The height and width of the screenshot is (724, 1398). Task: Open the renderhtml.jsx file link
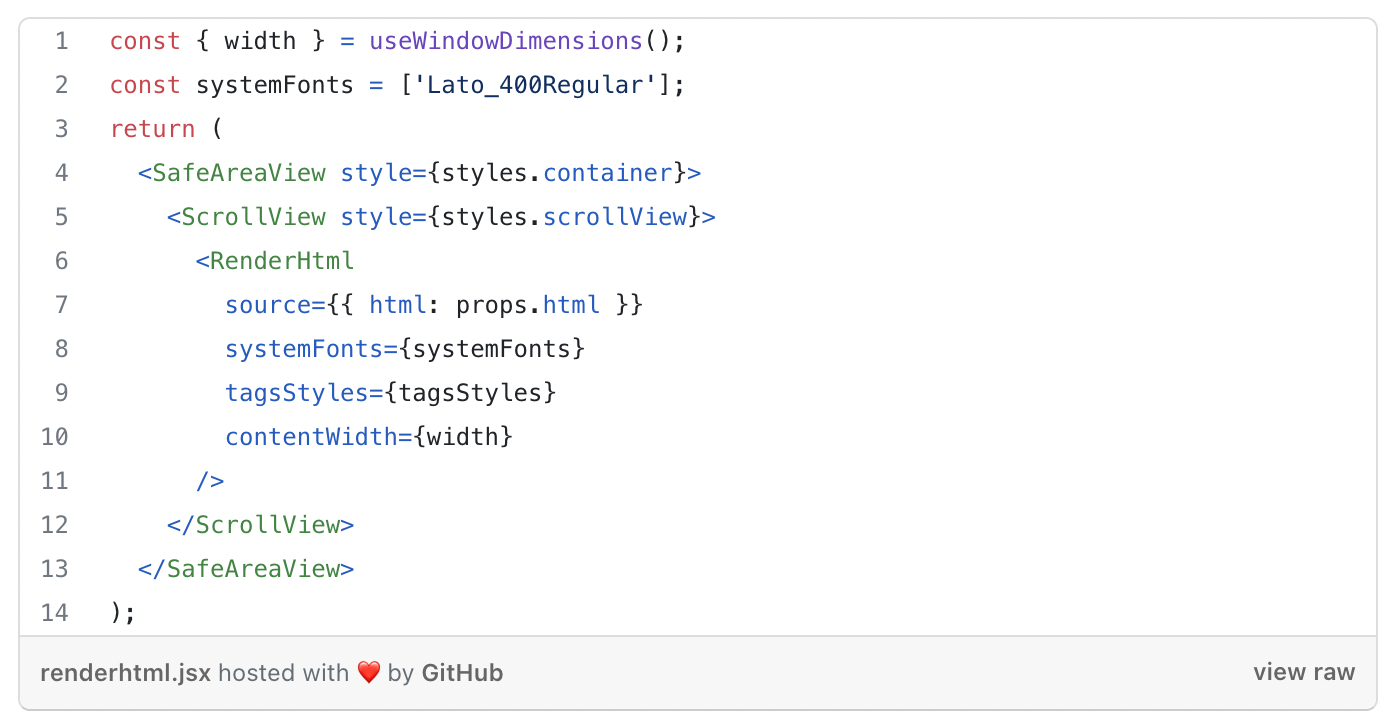coord(125,673)
